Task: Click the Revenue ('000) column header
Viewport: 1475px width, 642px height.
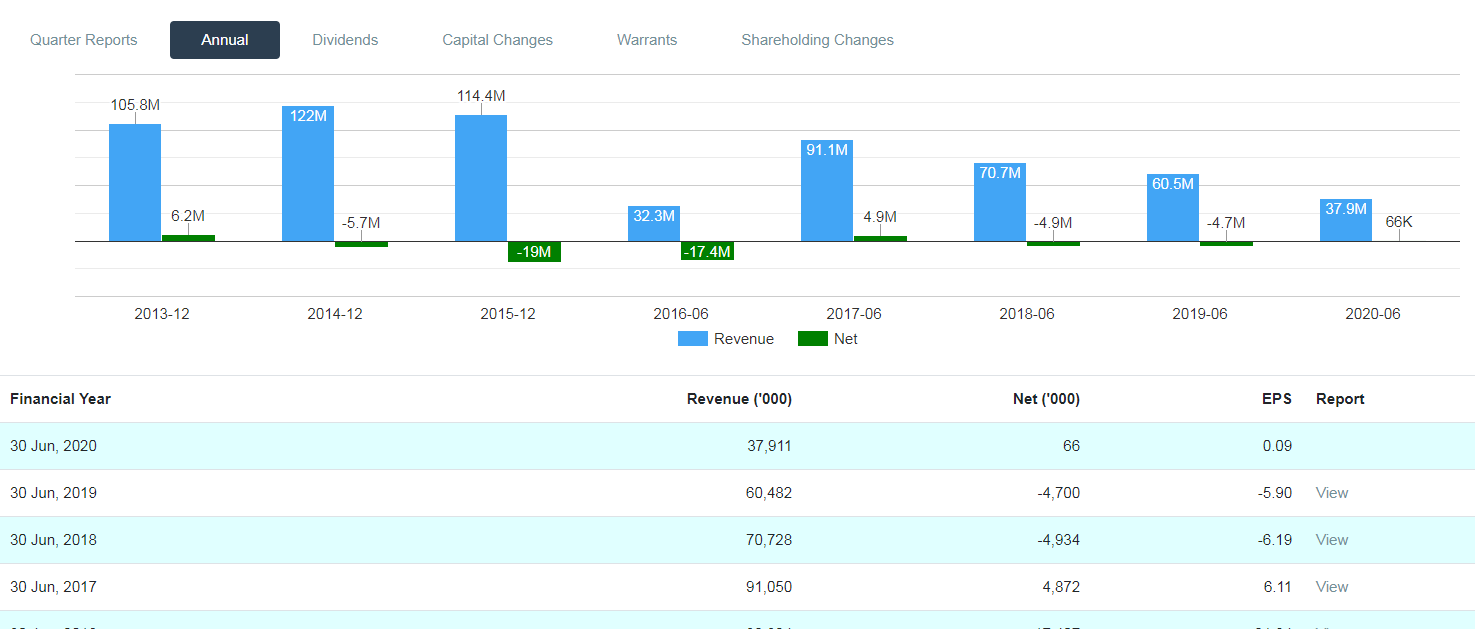Action: (739, 399)
